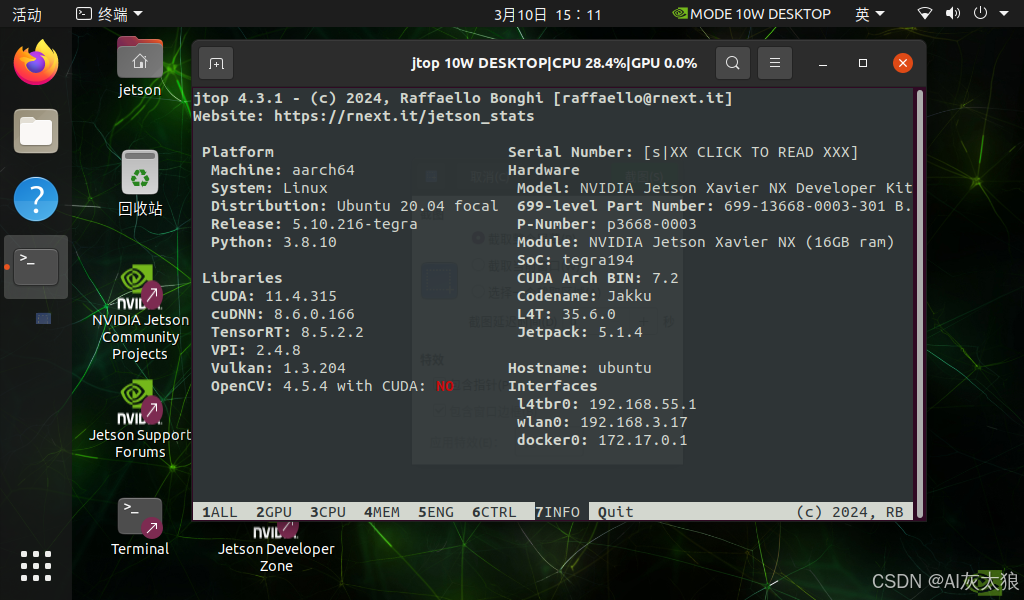Open the terminal search tool
The image size is (1024, 600).
click(x=733, y=63)
